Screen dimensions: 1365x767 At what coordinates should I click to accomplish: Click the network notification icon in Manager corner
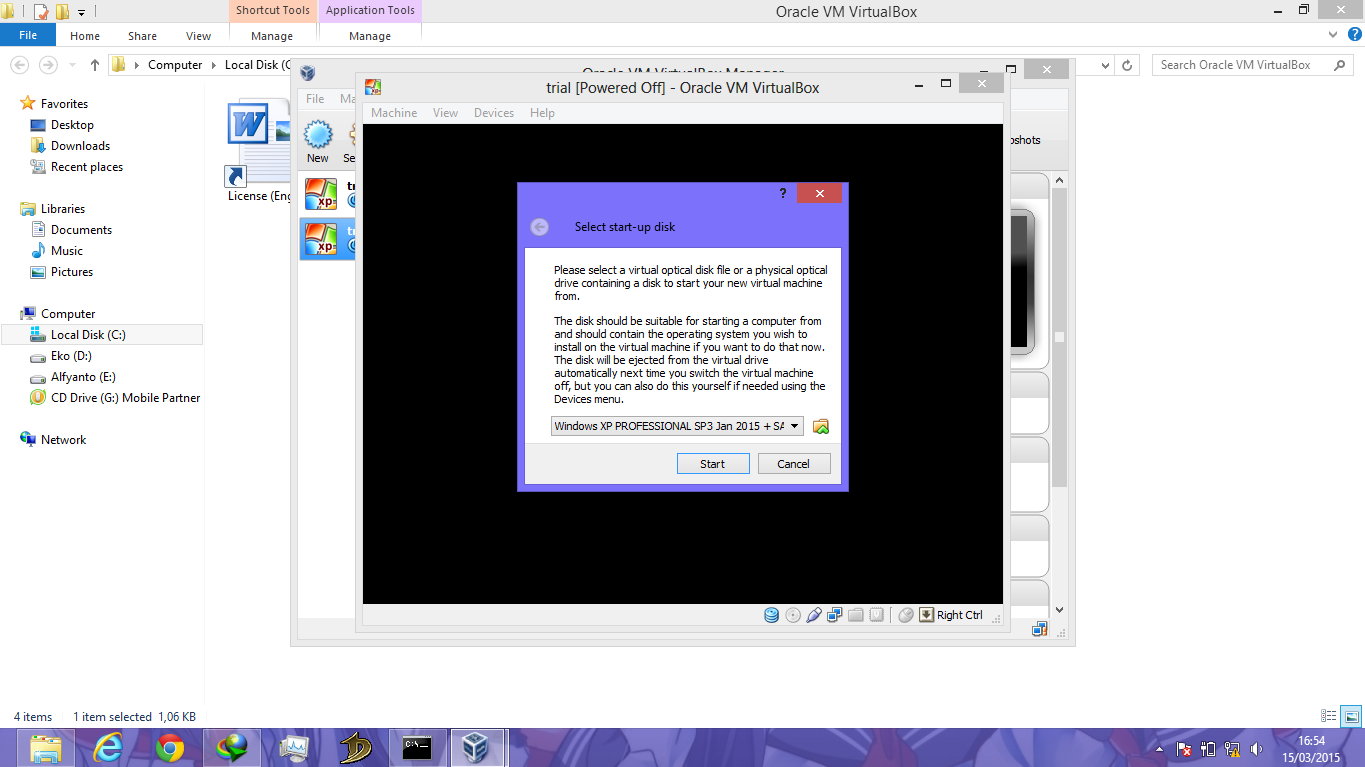click(x=1040, y=629)
